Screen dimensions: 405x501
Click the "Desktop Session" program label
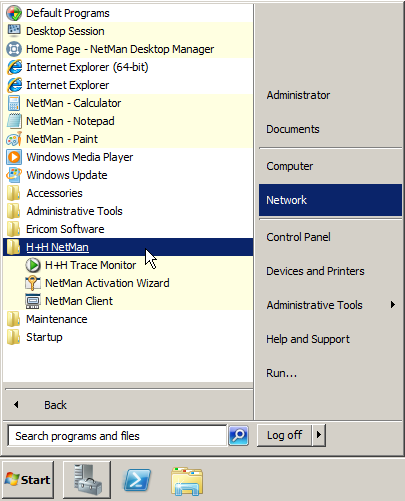[65, 31]
